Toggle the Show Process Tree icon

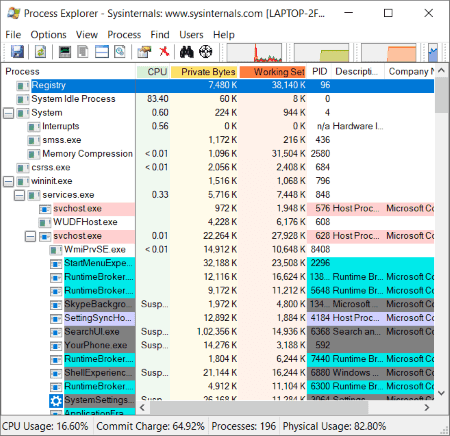point(83,52)
